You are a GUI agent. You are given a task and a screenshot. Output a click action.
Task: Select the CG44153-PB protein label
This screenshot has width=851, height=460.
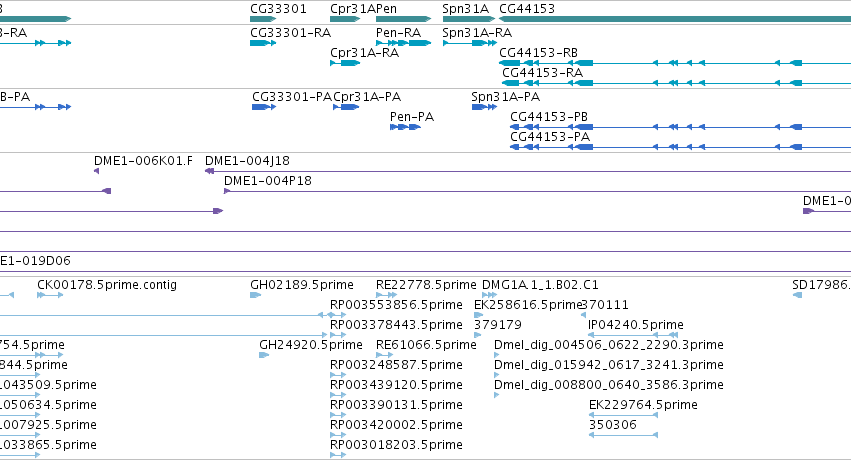(549, 117)
